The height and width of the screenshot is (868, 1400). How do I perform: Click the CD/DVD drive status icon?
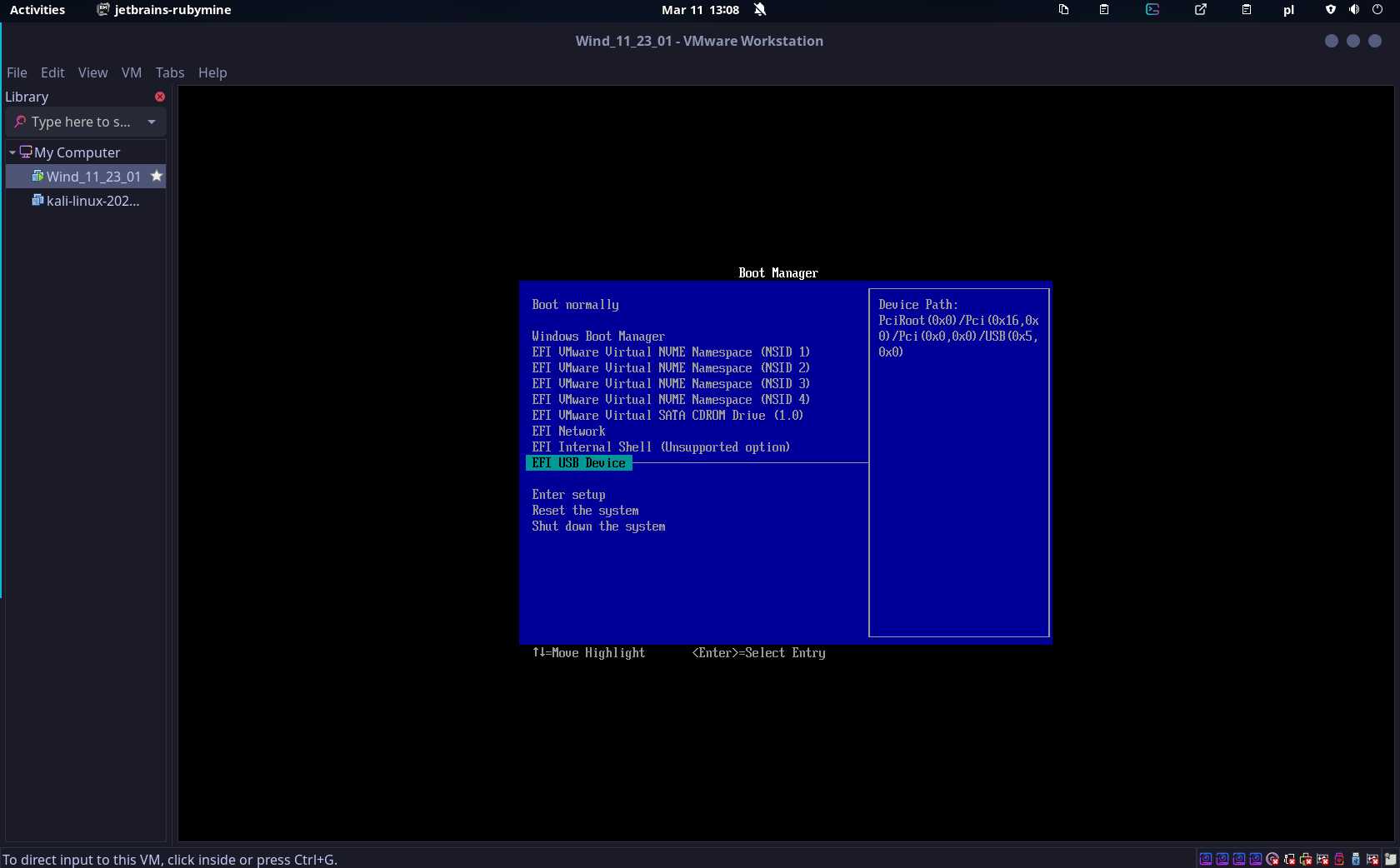1272,859
